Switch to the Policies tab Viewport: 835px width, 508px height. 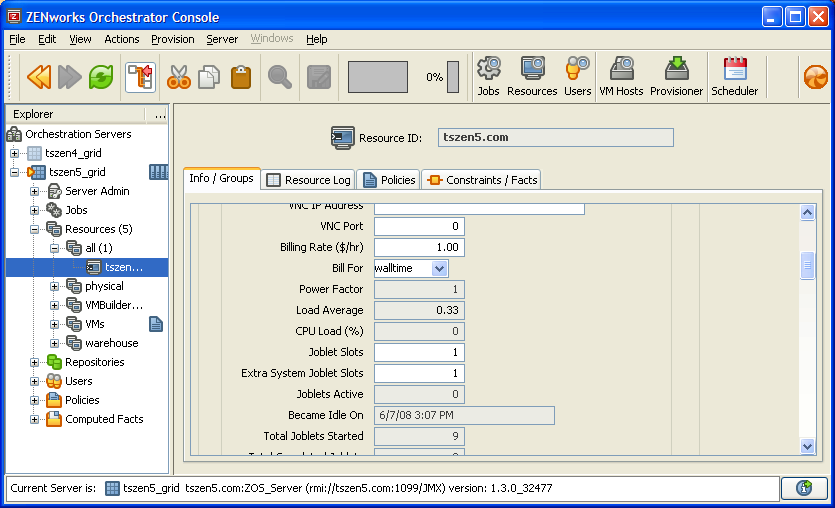pyautogui.click(x=389, y=180)
